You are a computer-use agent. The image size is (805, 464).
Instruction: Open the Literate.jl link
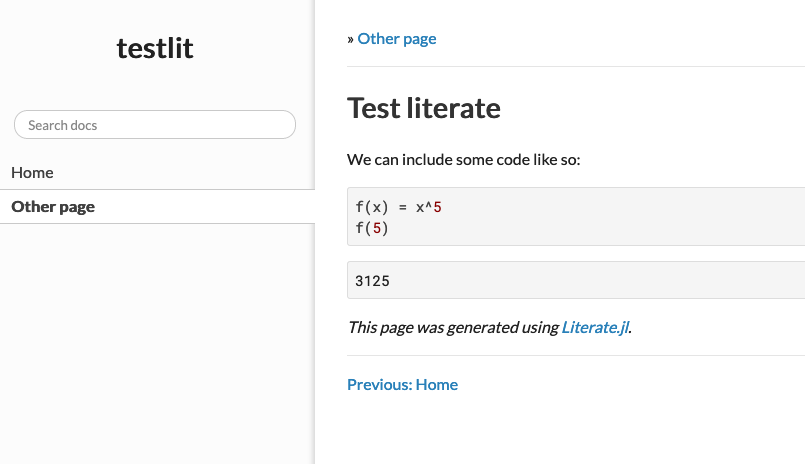pos(595,327)
